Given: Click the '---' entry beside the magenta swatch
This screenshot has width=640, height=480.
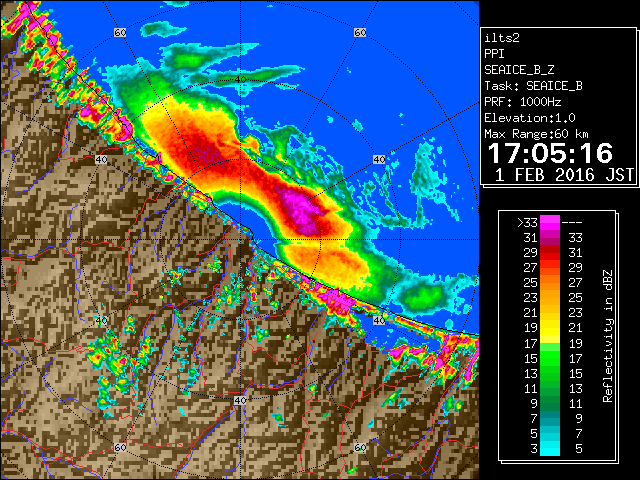Looking at the screenshot, I should (572, 223).
